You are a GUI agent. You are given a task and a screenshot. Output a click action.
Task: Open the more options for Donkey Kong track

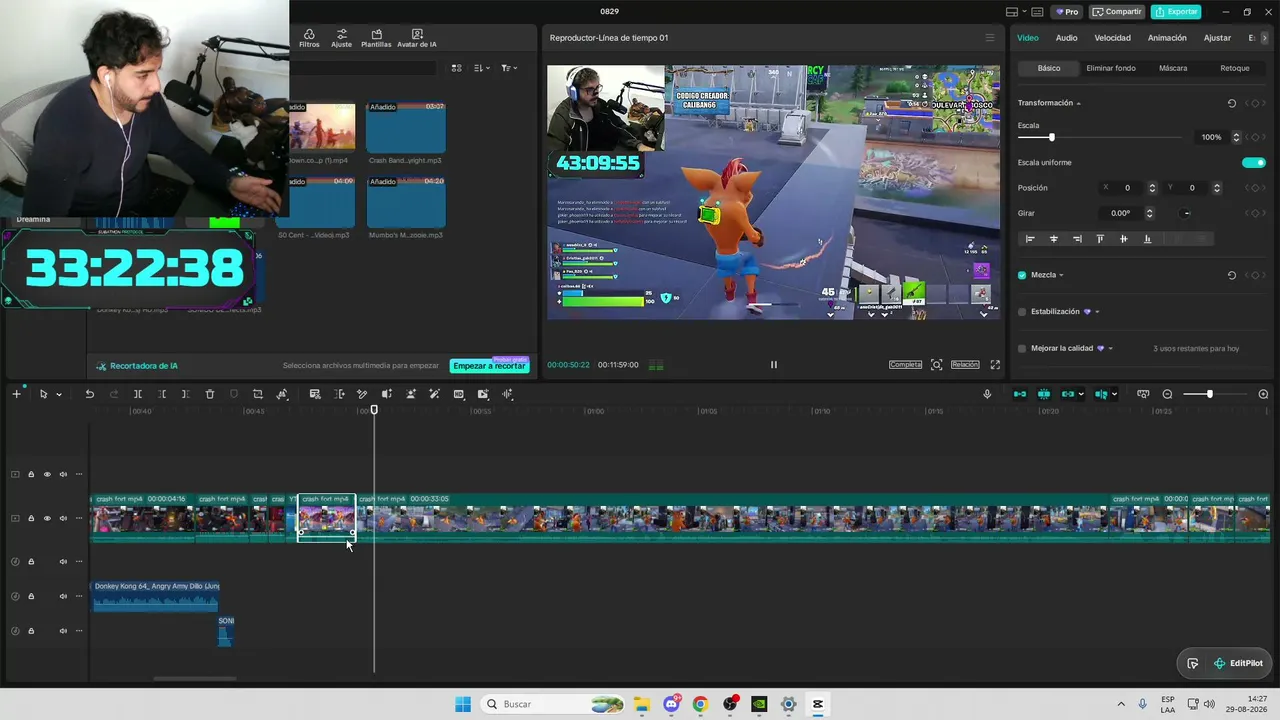pyautogui.click(x=79, y=596)
